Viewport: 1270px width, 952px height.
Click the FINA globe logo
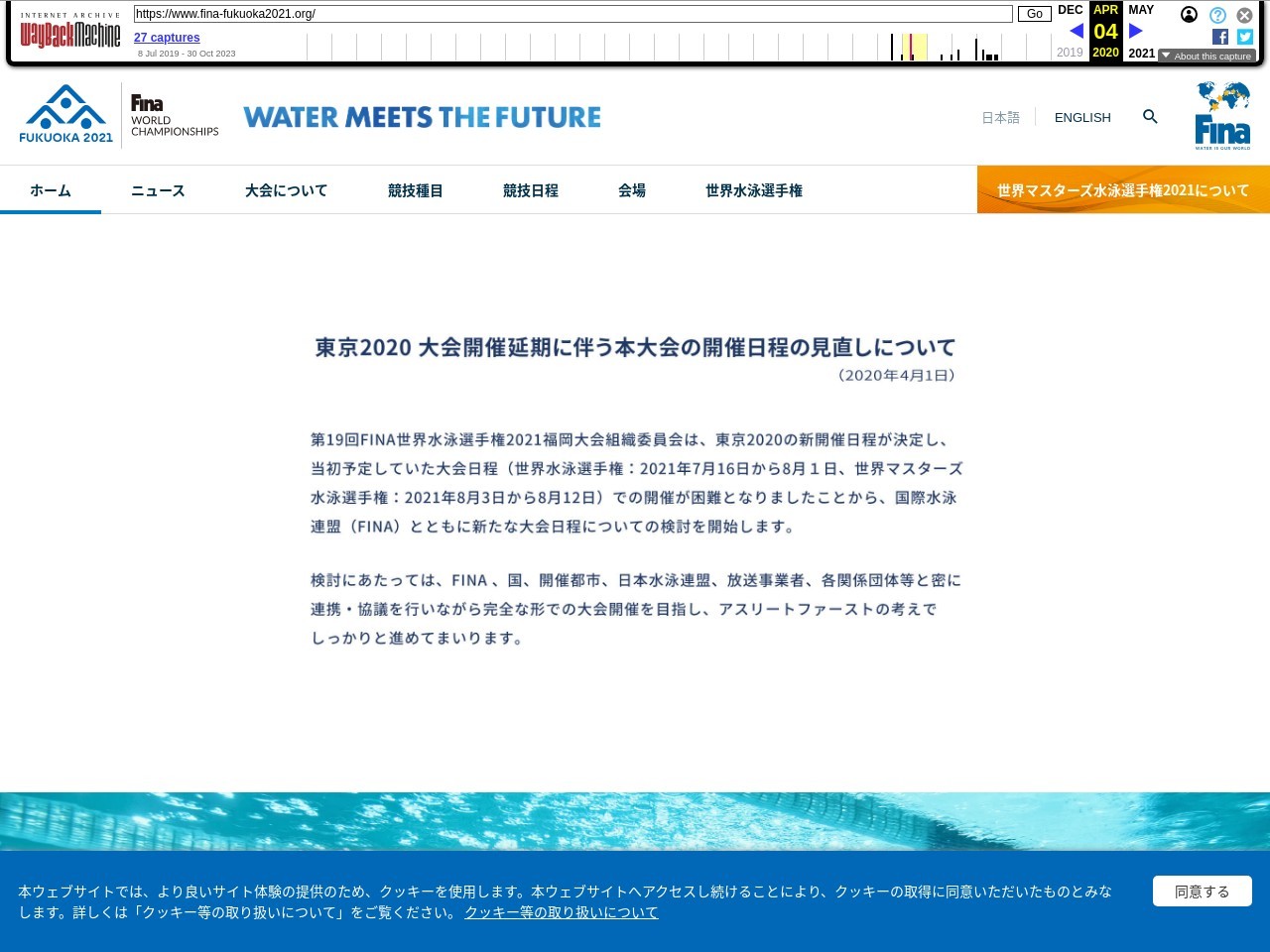click(x=1222, y=116)
